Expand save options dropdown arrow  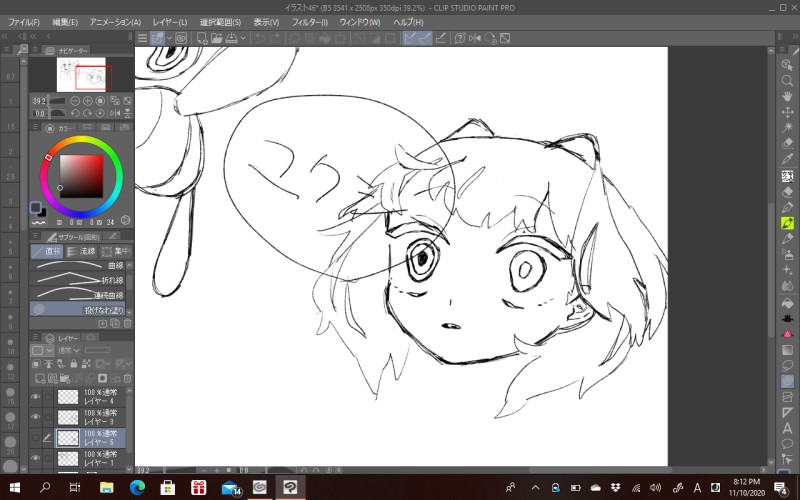243,38
